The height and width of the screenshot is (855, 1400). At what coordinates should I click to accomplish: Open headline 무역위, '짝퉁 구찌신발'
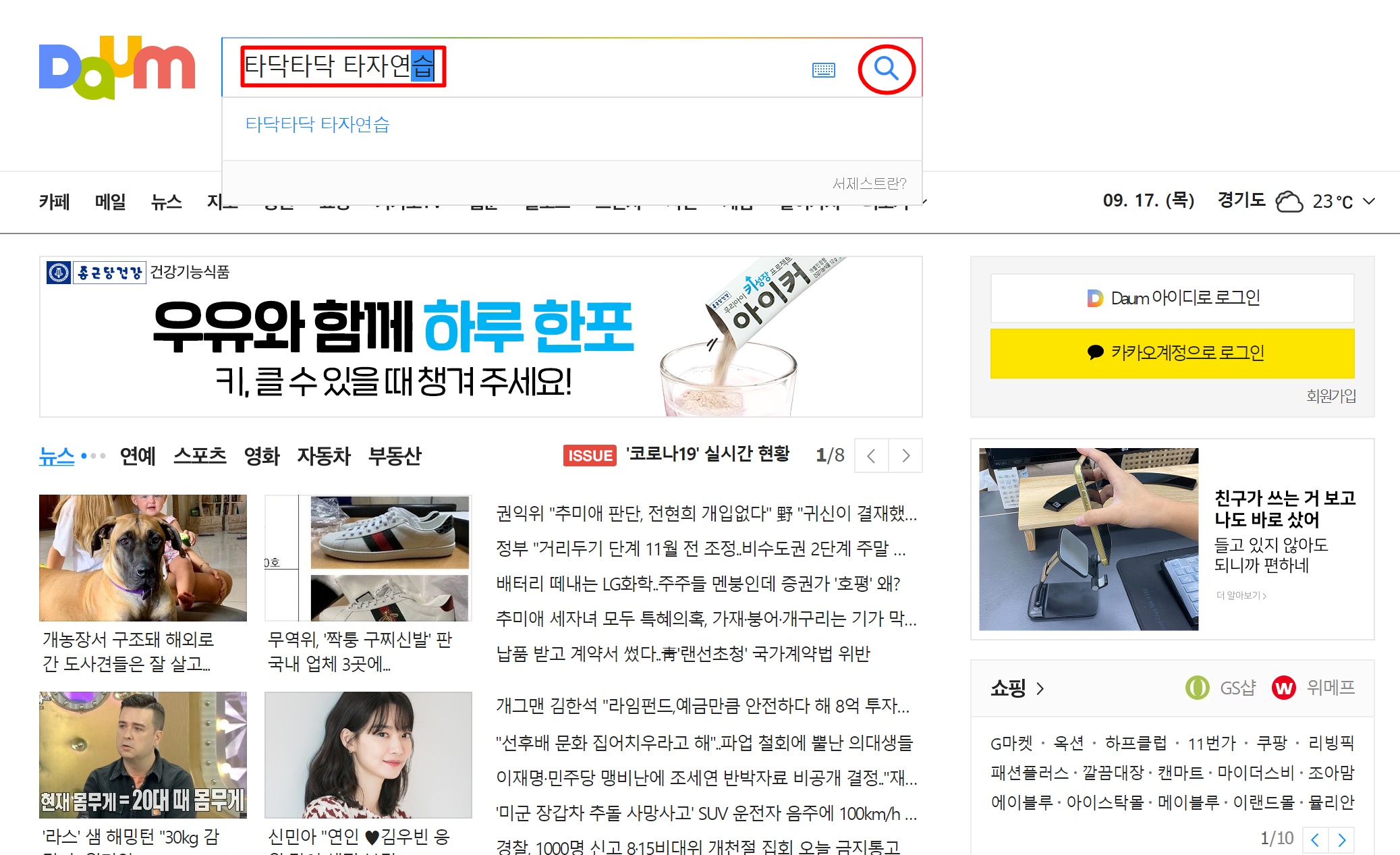tap(360, 651)
